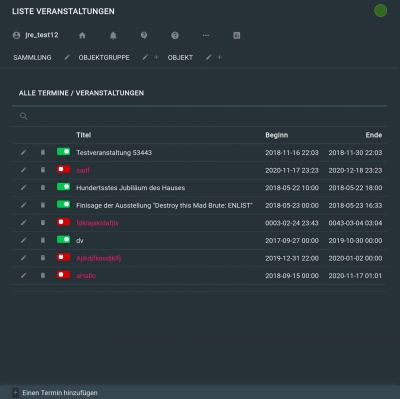Enable the red switch for Ajlkdjfkasdjklfj
This screenshot has height=399, width=400.
63,257
